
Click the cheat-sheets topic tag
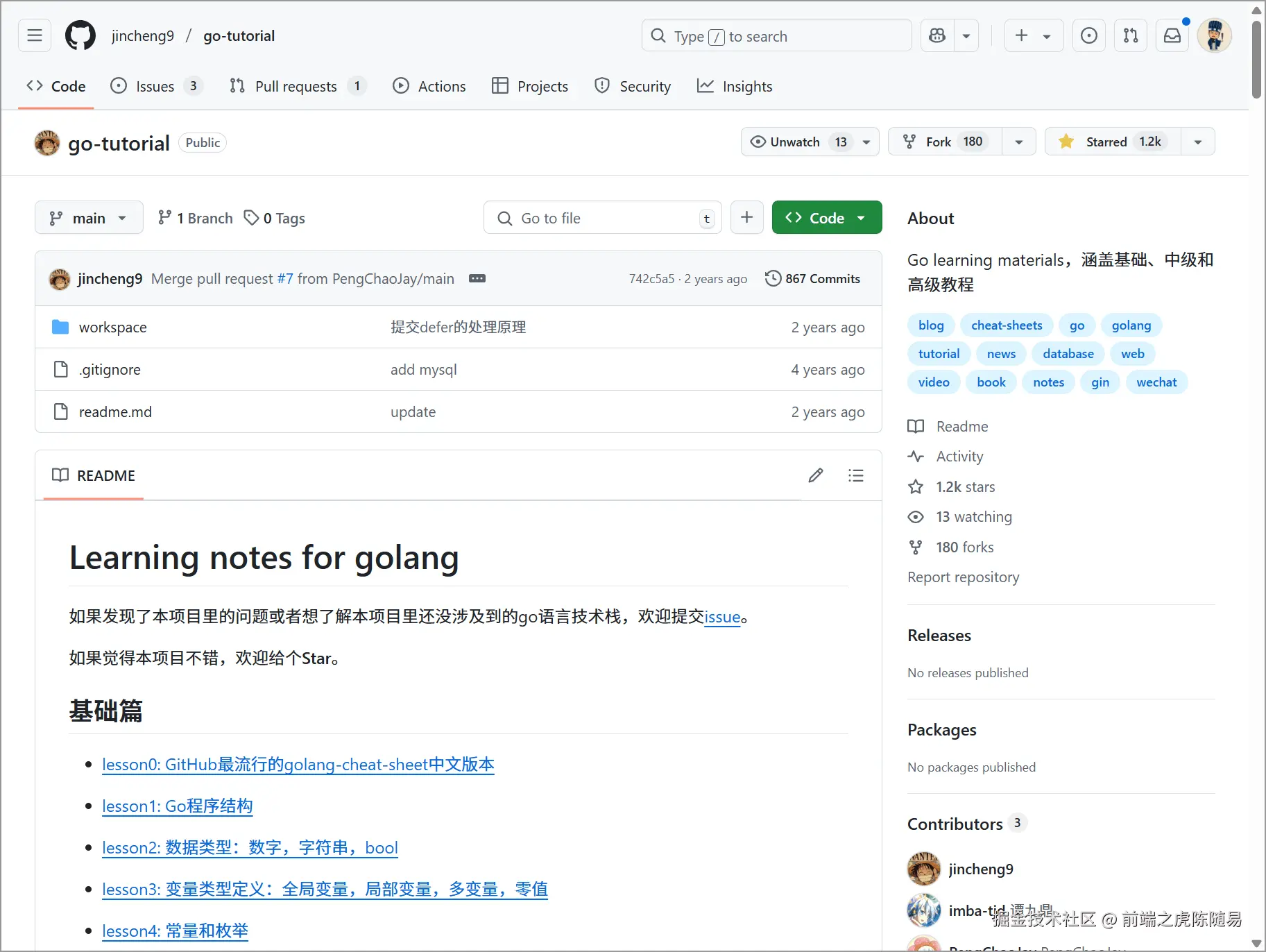pos(1007,325)
